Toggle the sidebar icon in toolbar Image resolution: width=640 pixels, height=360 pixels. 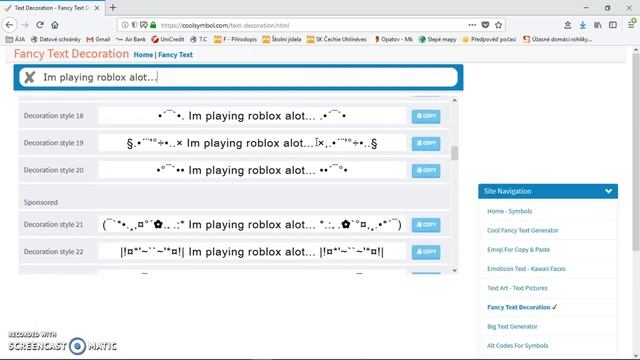click(x=613, y=25)
